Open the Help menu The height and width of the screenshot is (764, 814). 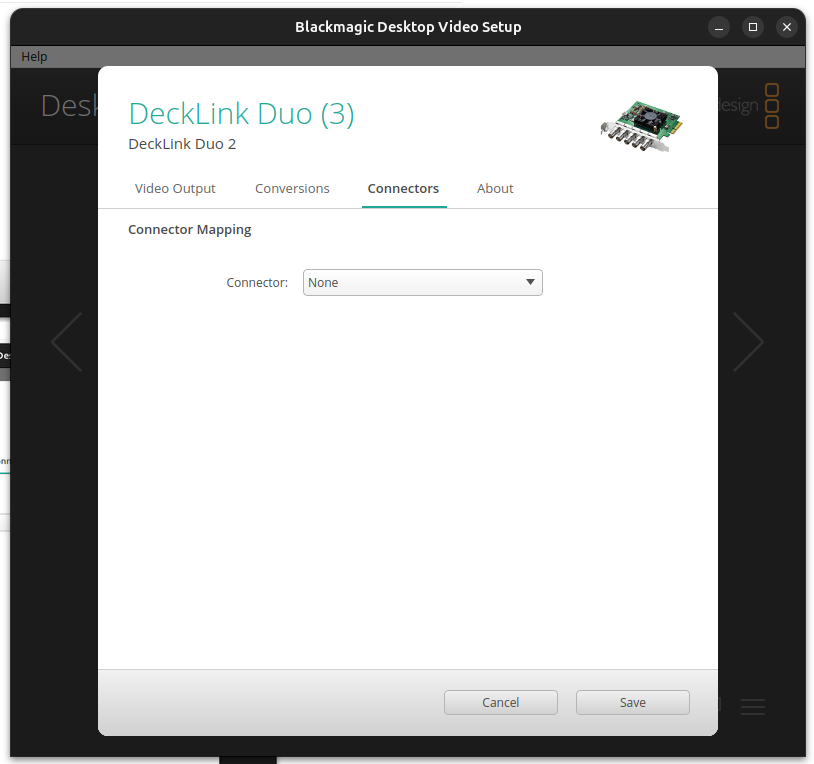click(34, 57)
